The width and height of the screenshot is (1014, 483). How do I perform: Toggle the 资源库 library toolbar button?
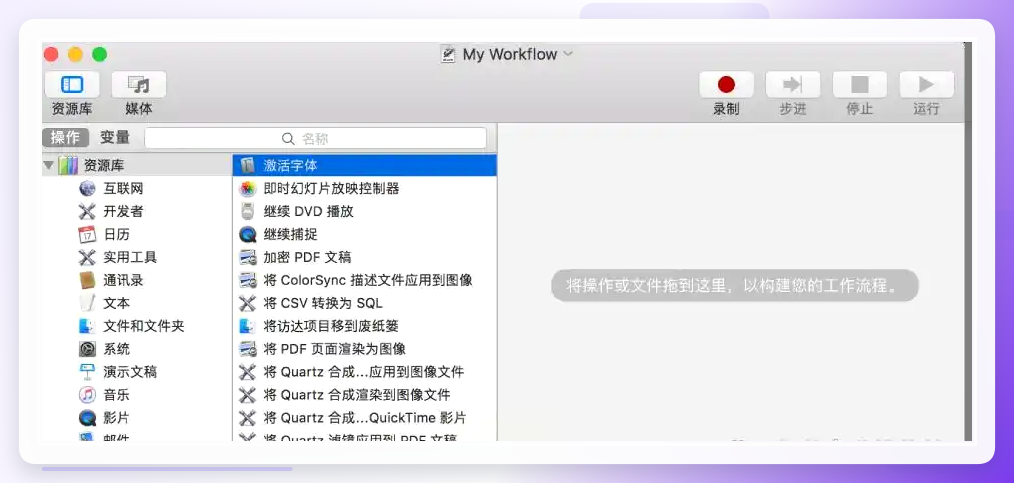pyautogui.click(x=72, y=85)
